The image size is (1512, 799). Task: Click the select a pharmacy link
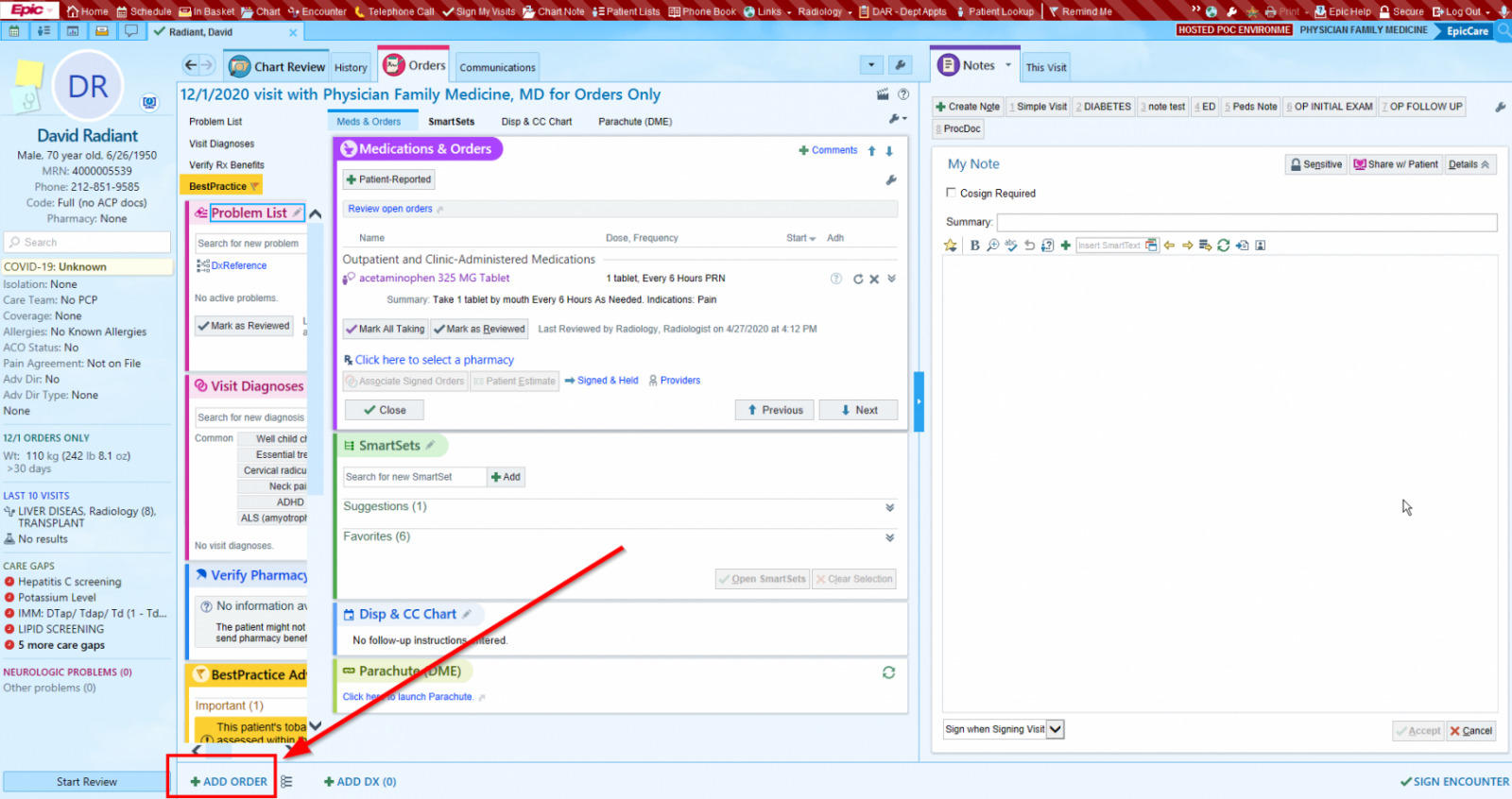(x=434, y=360)
